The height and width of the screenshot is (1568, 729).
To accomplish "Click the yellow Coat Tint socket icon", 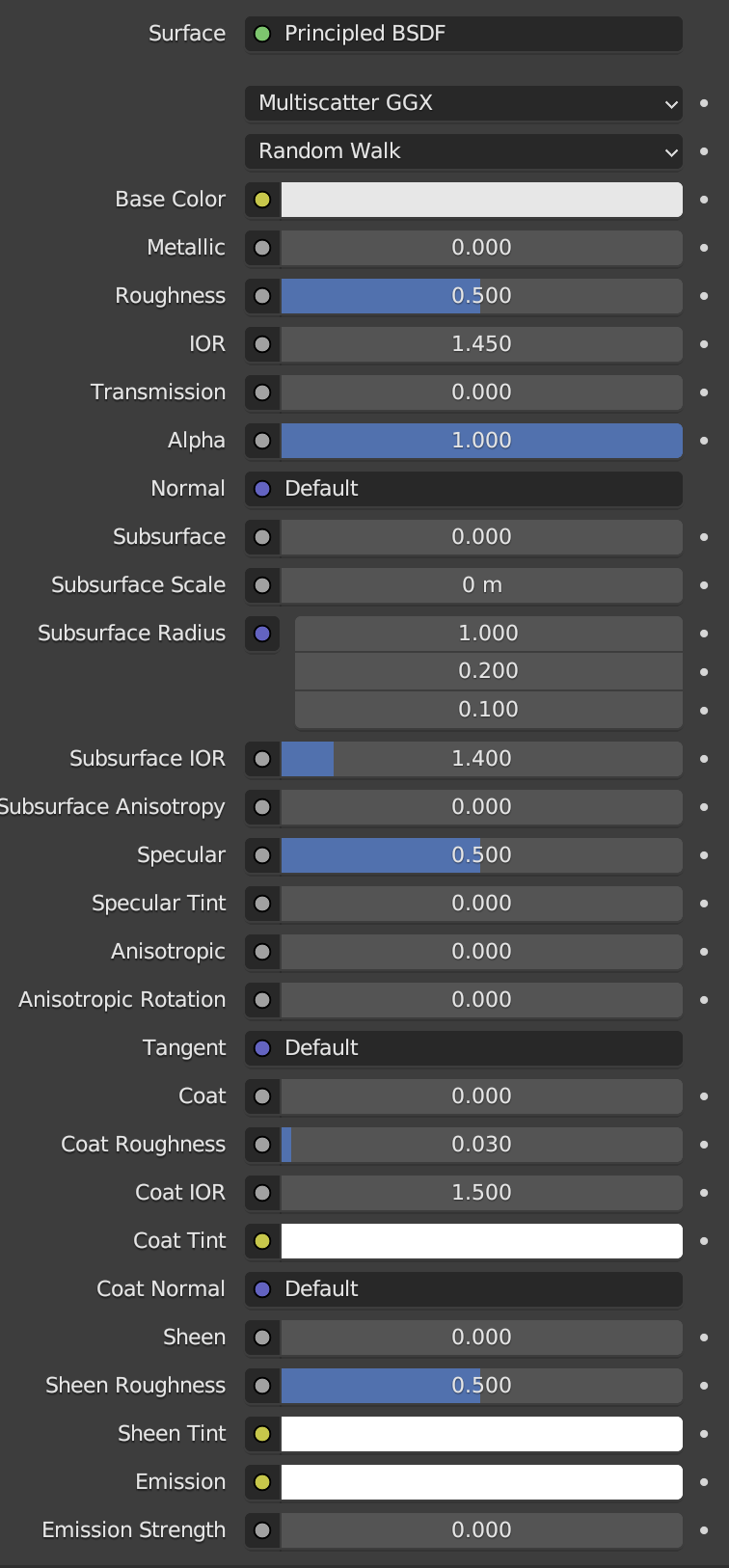I will click(262, 1241).
